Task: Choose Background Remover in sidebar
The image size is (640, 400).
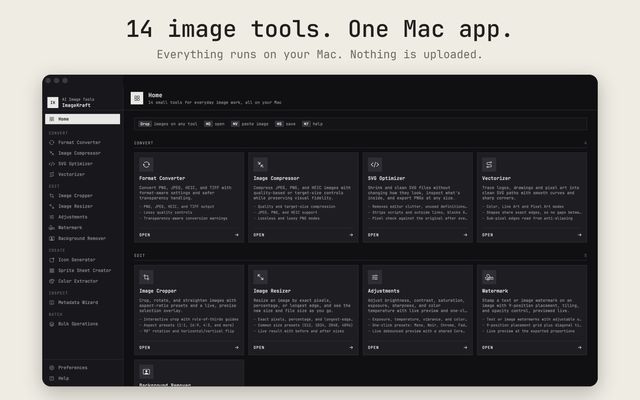Action: coord(82,238)
